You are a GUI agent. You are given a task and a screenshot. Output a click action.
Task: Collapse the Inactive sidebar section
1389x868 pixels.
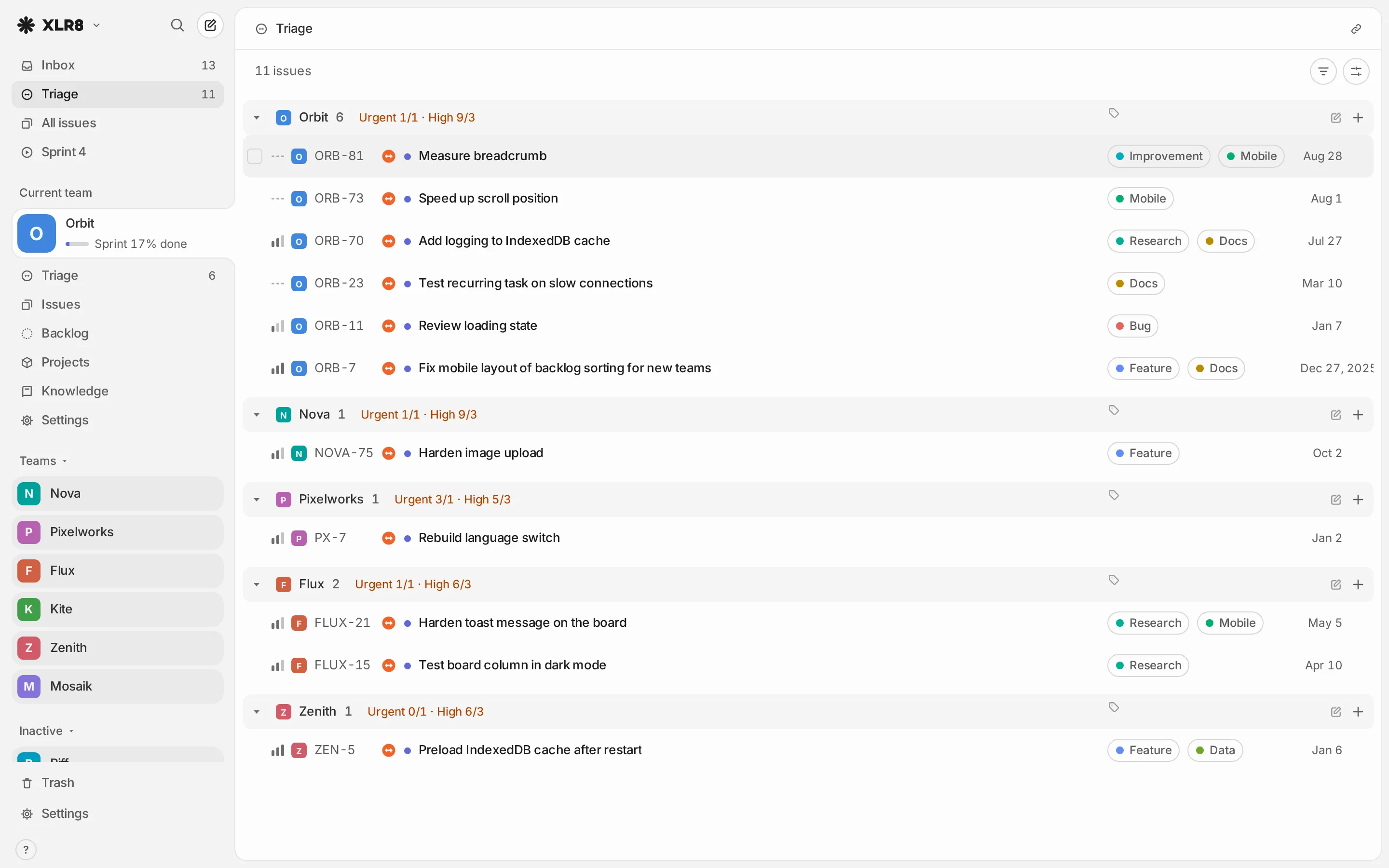[46, 731]
